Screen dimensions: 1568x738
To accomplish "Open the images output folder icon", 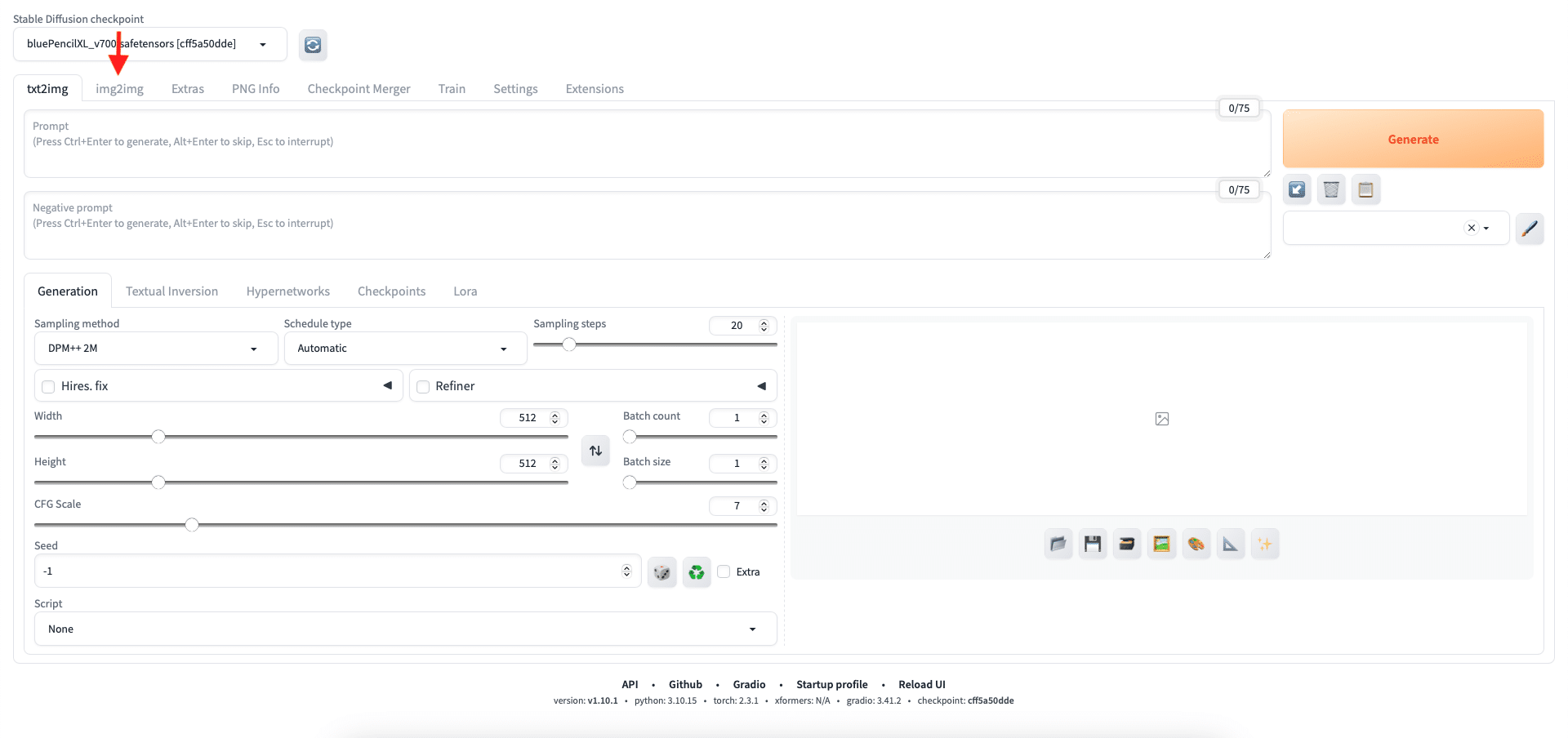I will coord(1058,544).
